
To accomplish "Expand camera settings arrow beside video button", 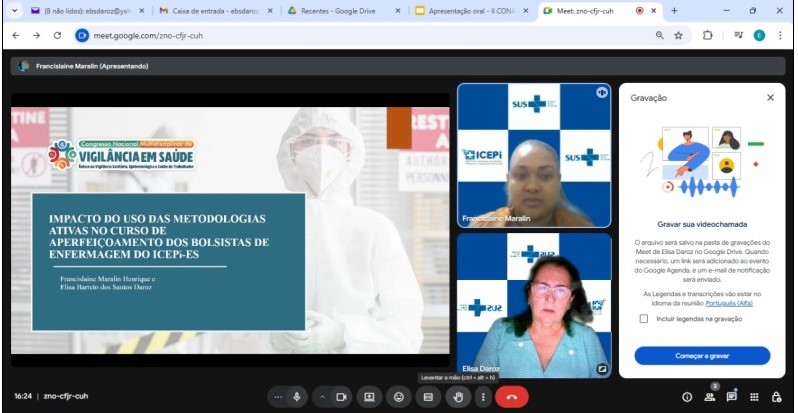I will 323,397.
